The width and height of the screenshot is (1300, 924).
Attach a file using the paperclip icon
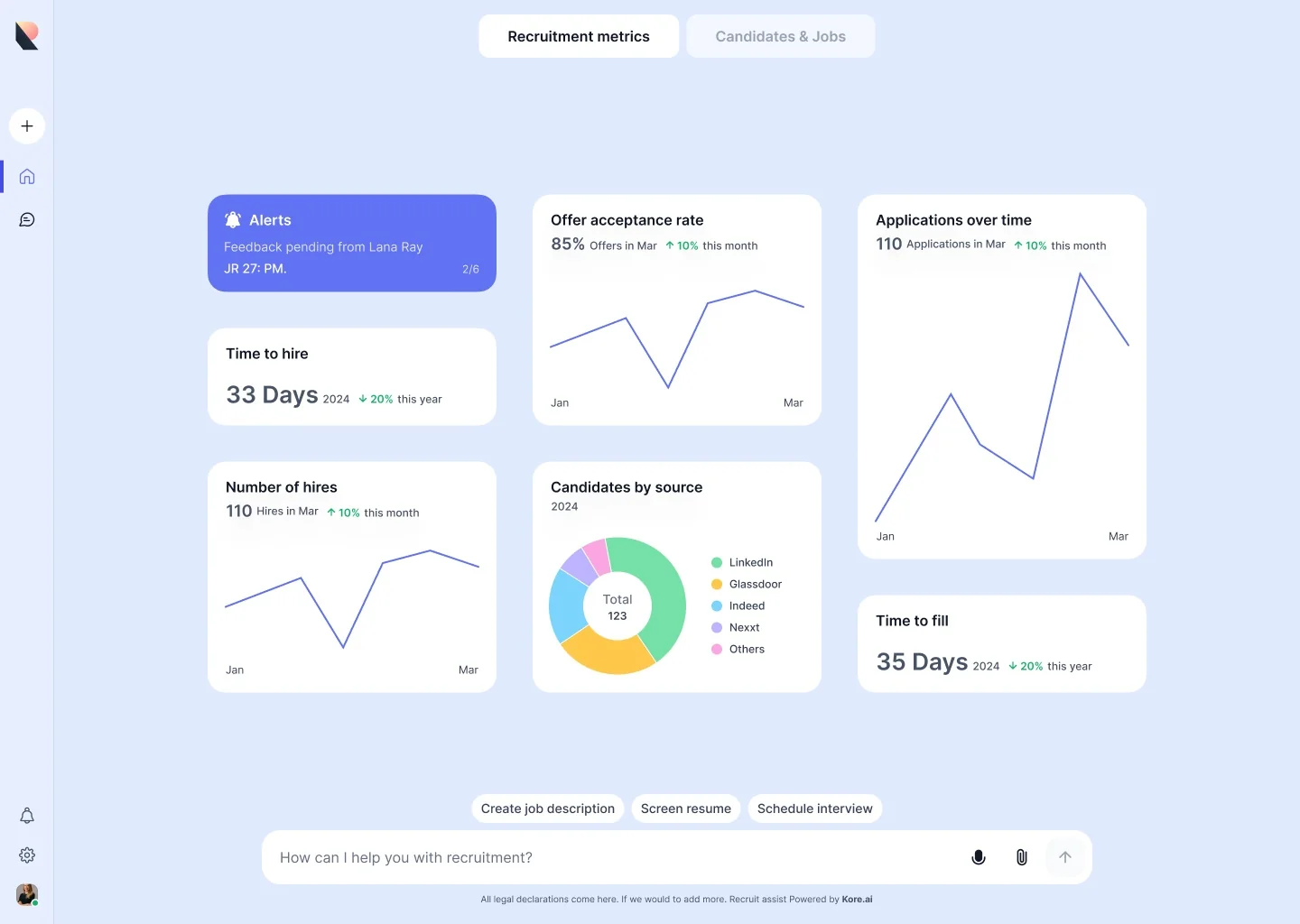pyautogui.click(x=1021, y=856)
